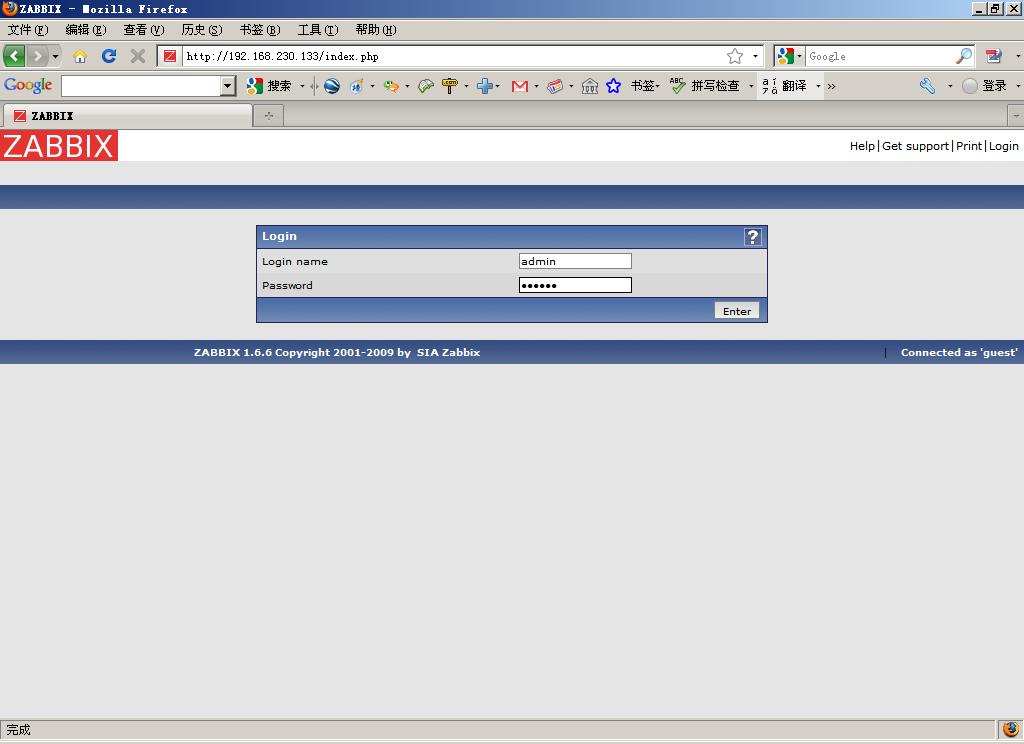Click the 翻译 translate button
Screen dimensions: 1024x744
785,86
